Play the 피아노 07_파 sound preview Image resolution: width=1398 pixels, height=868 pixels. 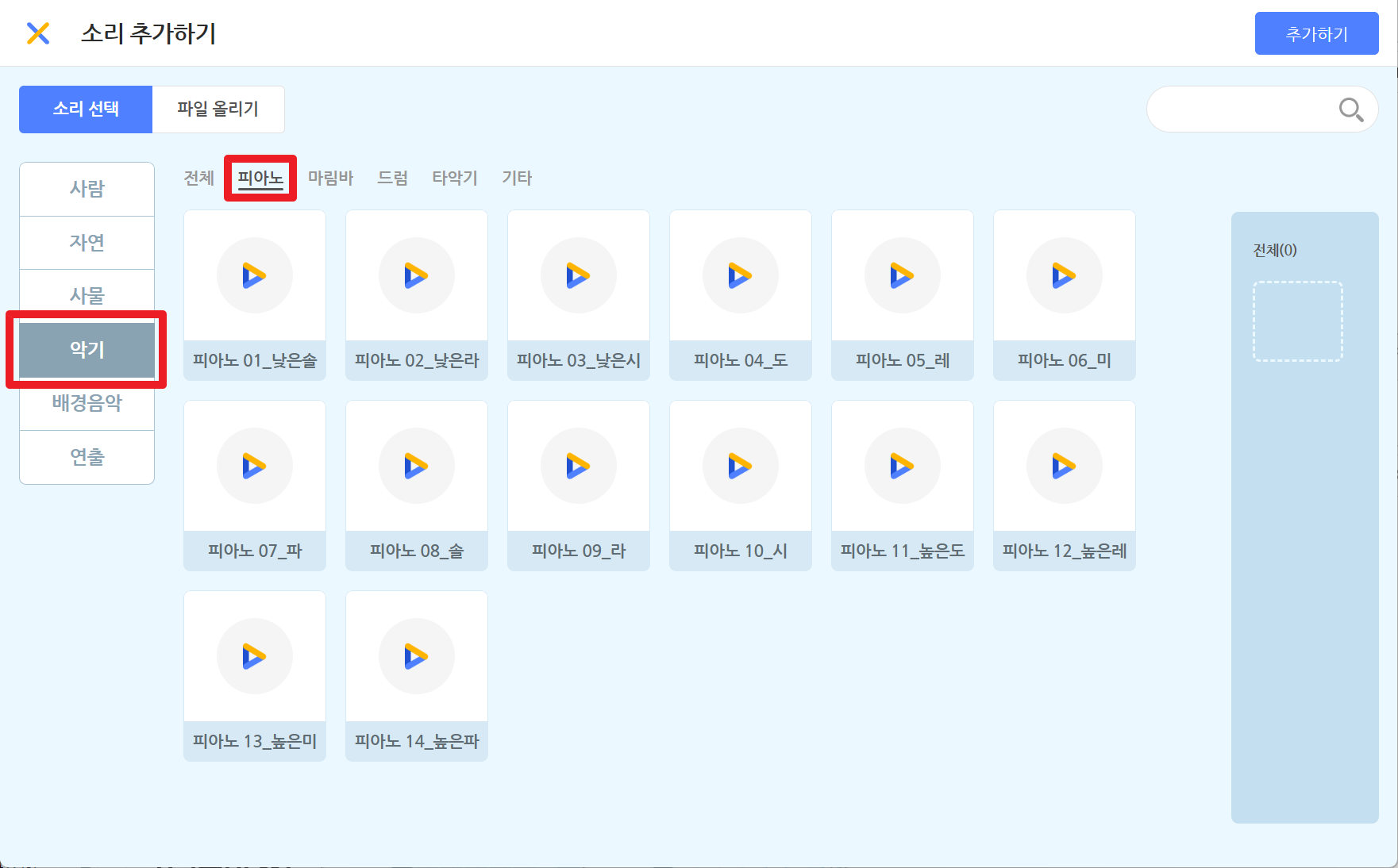tap(255, 466)
